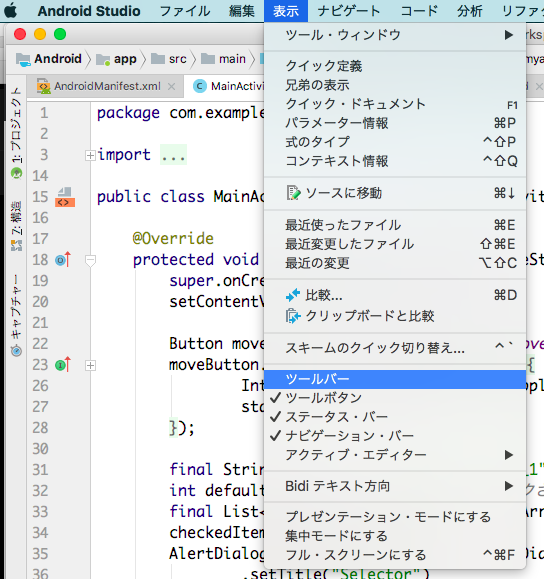This screenshot has height=579, width=544.
Task: Click the @Override annotation text
Action: click(173, 239)
